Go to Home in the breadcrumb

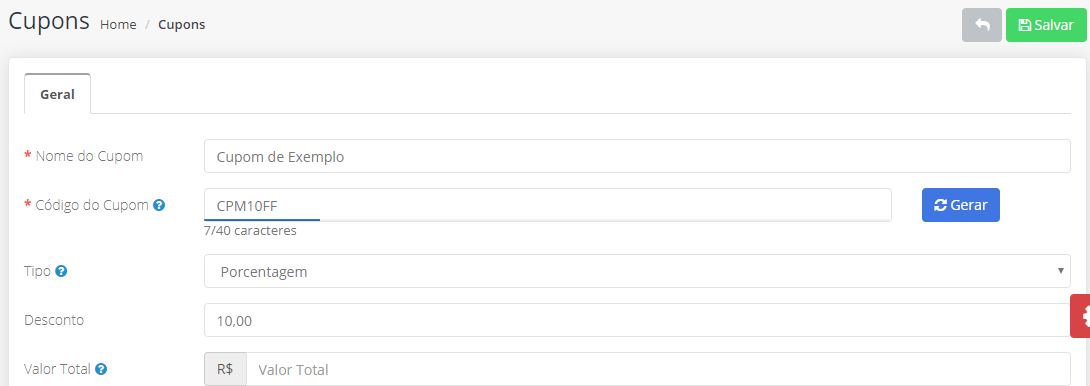(118, 24)
